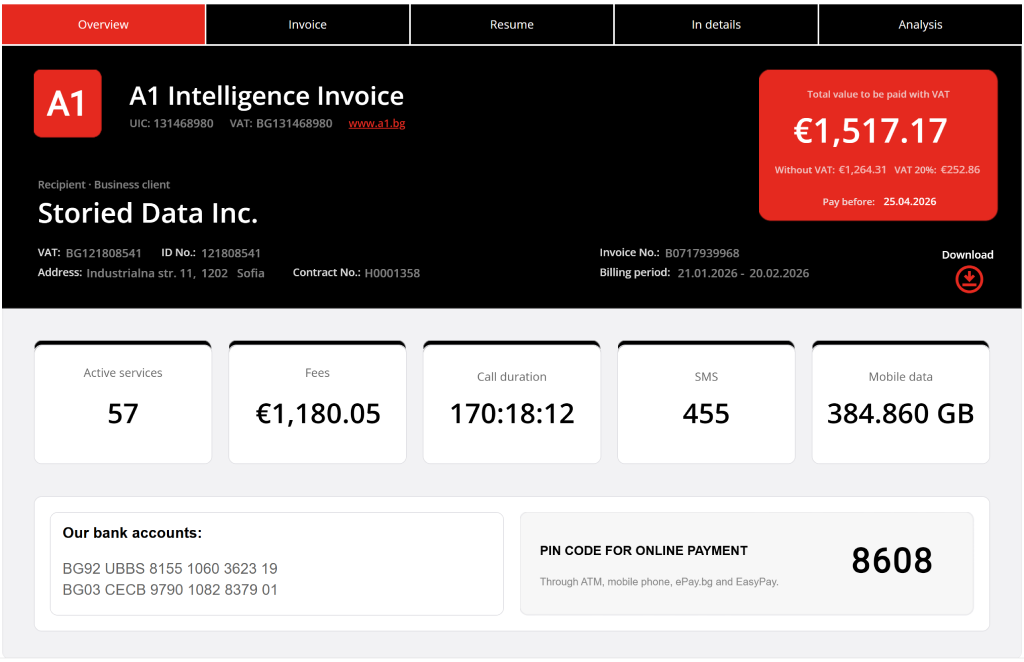
Task: Select the Analysis tab
Action: point(920,25)
